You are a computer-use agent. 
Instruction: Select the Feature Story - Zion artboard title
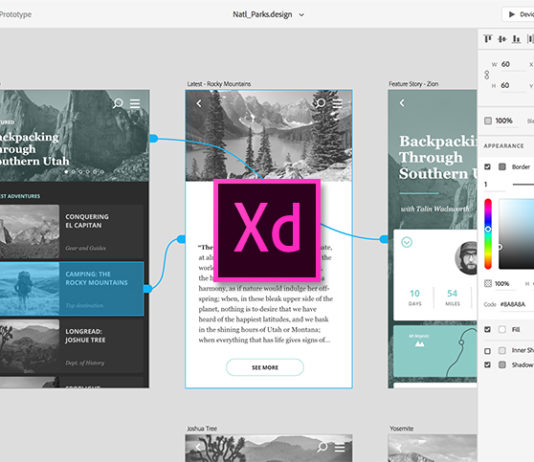tap(413, 84)
